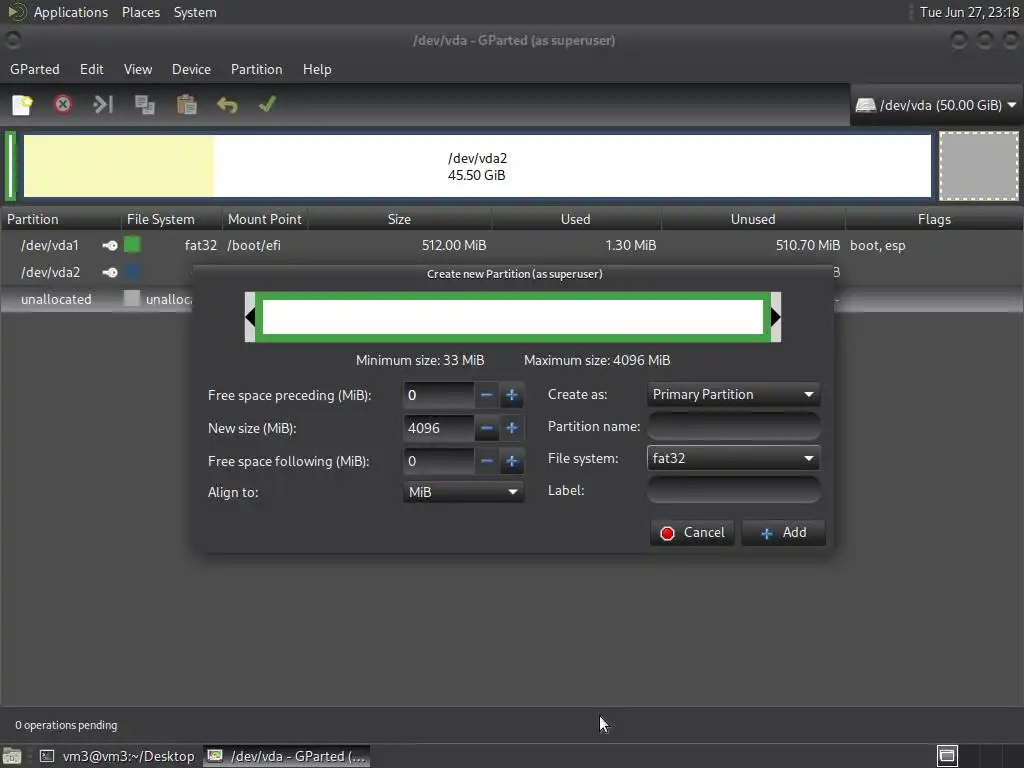Open the Partition menu

[257, 69]
